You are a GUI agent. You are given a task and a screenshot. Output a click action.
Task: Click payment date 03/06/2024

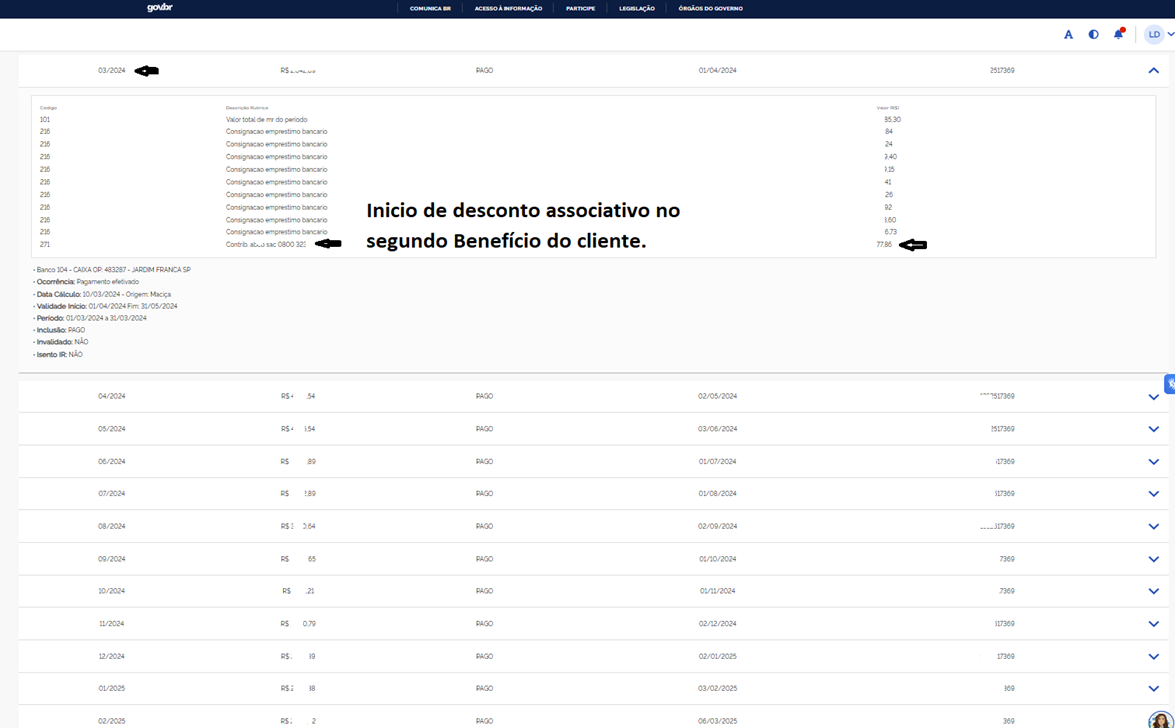717,429
